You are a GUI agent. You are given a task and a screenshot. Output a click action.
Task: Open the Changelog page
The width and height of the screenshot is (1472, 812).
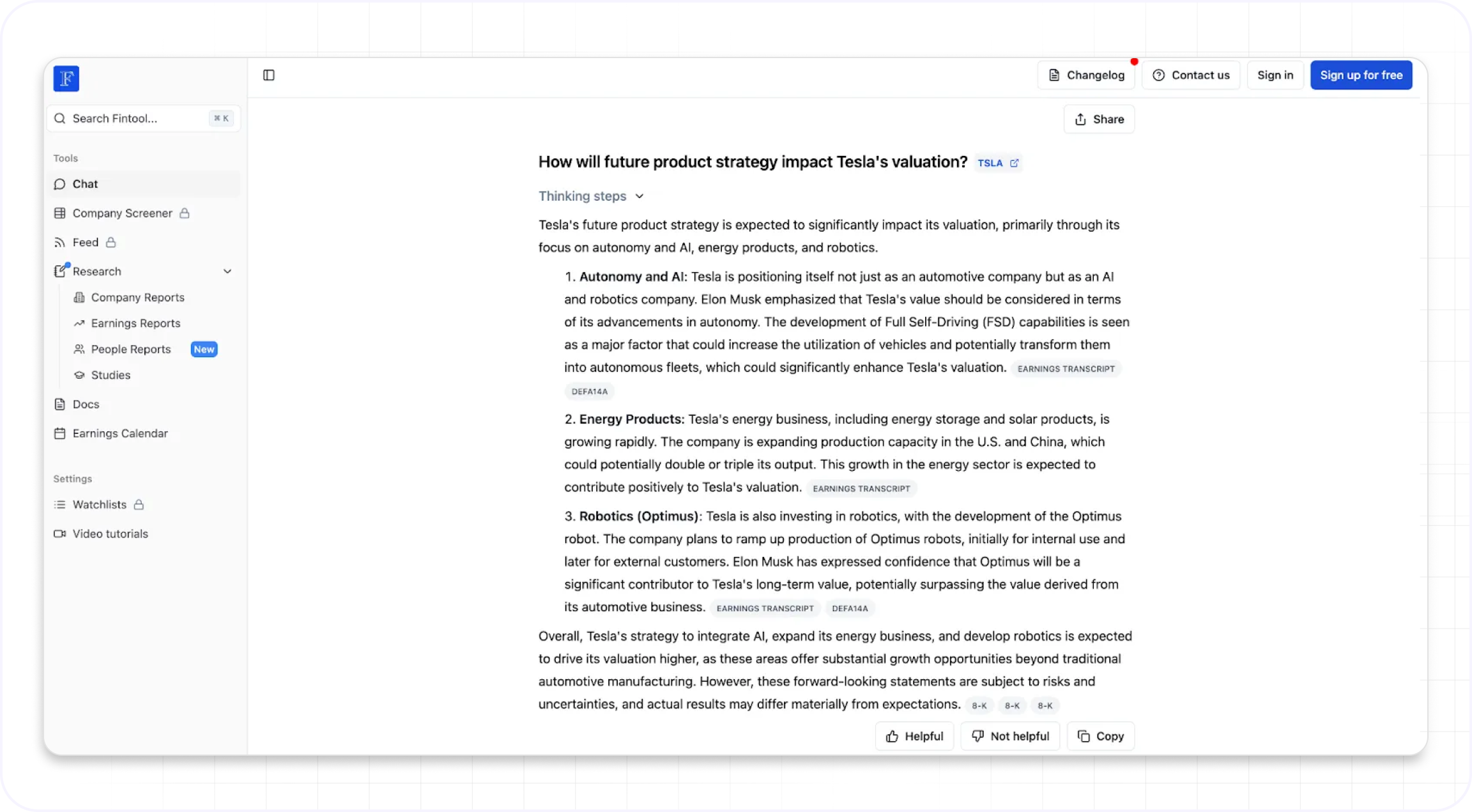[x=1086, y=75]
